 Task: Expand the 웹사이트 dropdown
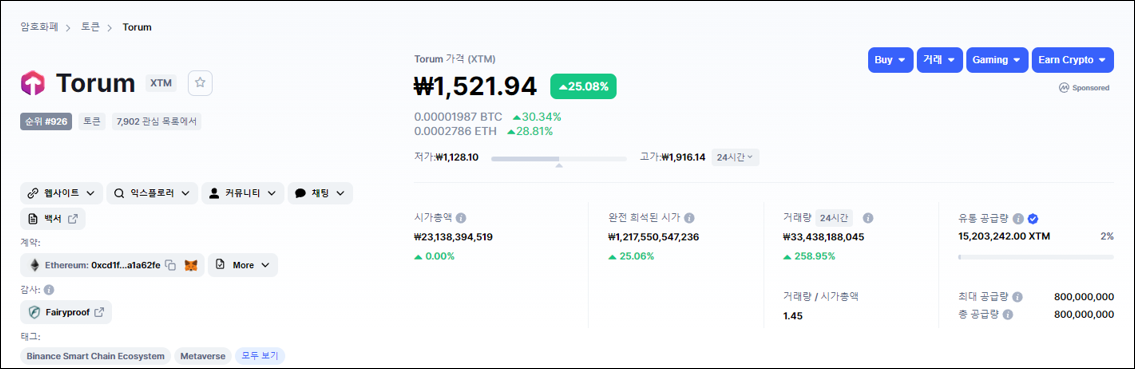pyautogui.click(x=62, y=194)
